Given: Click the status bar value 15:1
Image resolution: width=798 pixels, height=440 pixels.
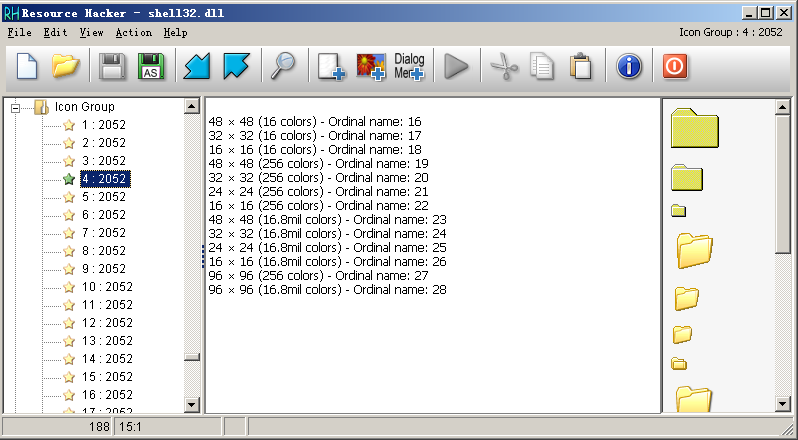Looking at the screenshot, I should point(130,427).
